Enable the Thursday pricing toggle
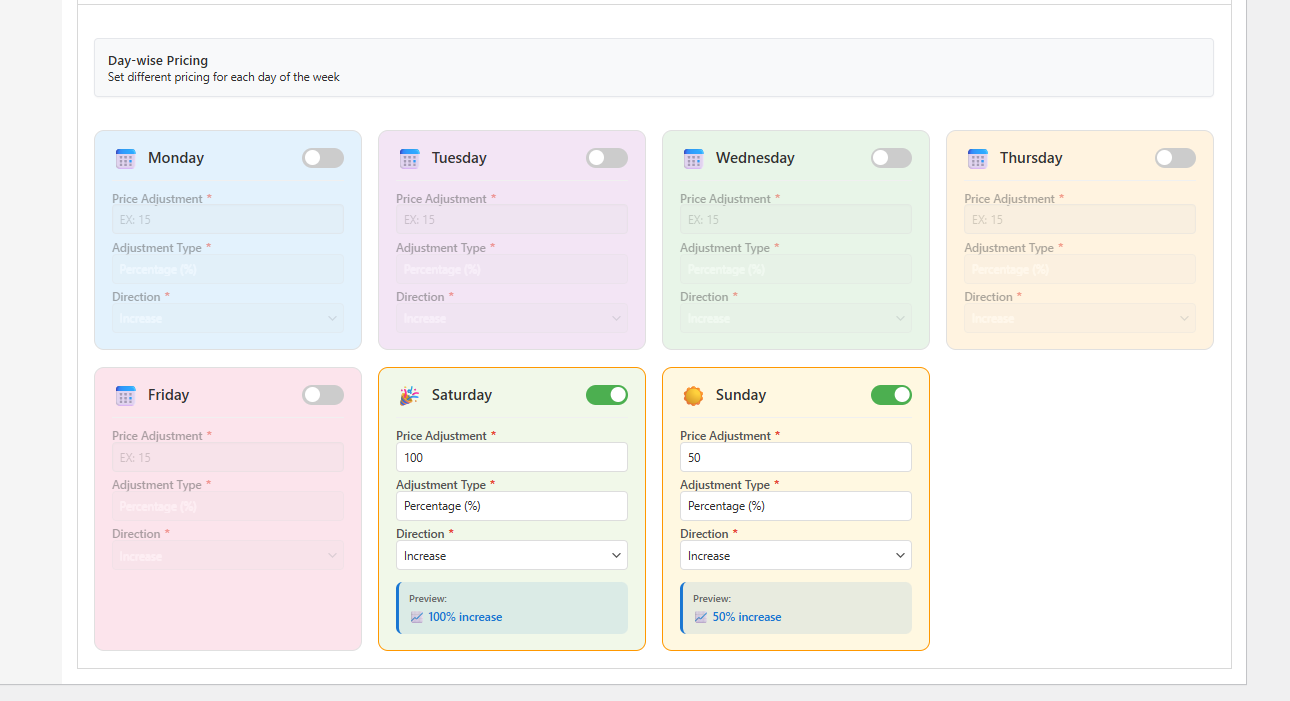Screen dimensions: 1290x701 click(1174, 158)
